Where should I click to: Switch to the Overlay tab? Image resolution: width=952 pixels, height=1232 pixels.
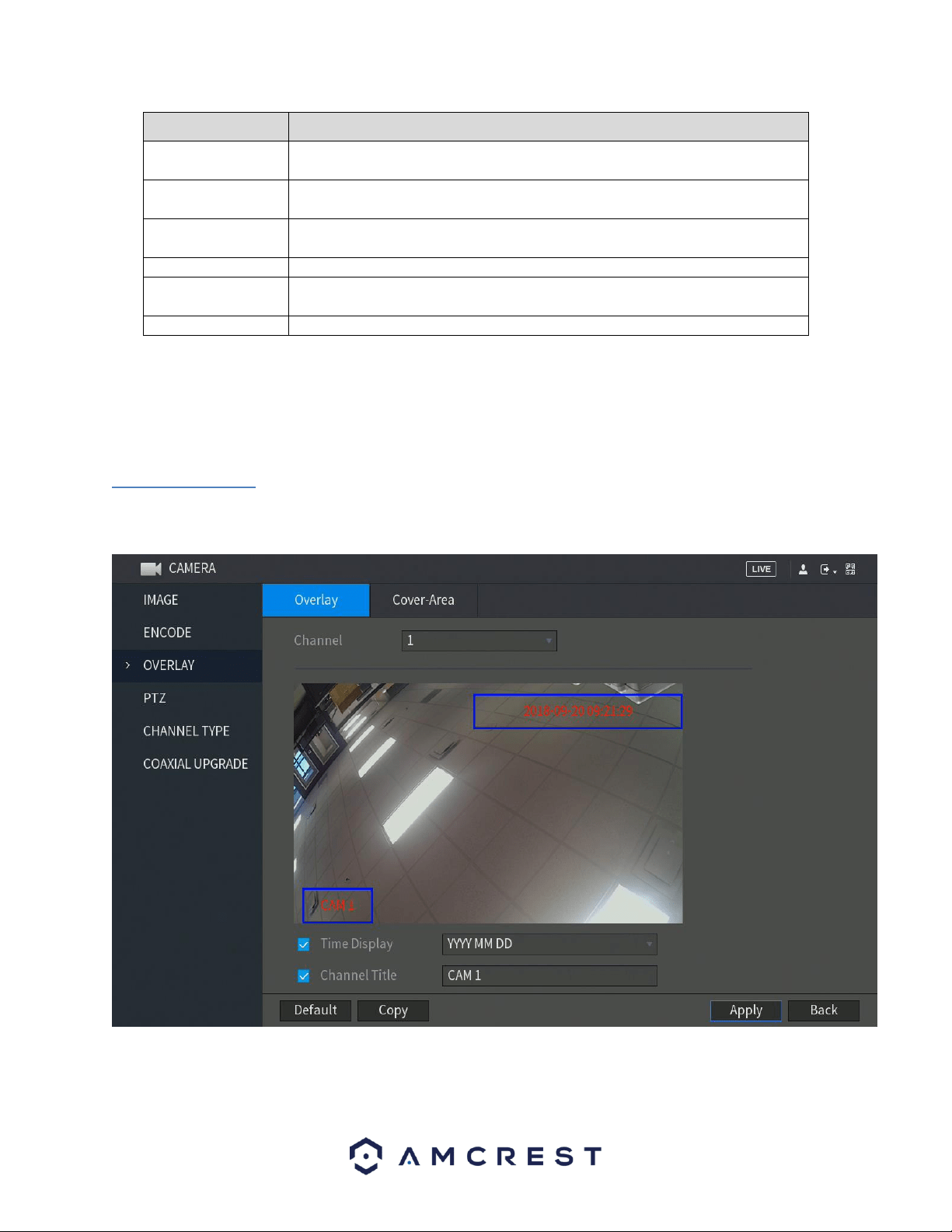[316, 600]
